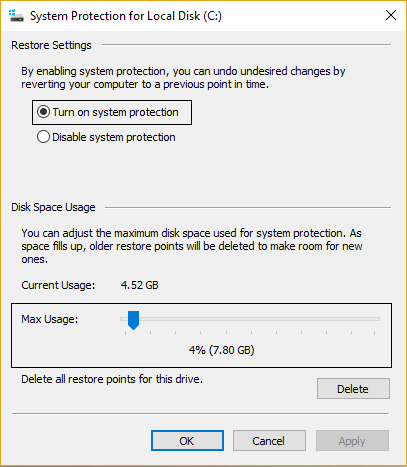Click the "Restore Settings" section heading
The height and width of the screenshot is (467, 407).
[x=51, y=45]
